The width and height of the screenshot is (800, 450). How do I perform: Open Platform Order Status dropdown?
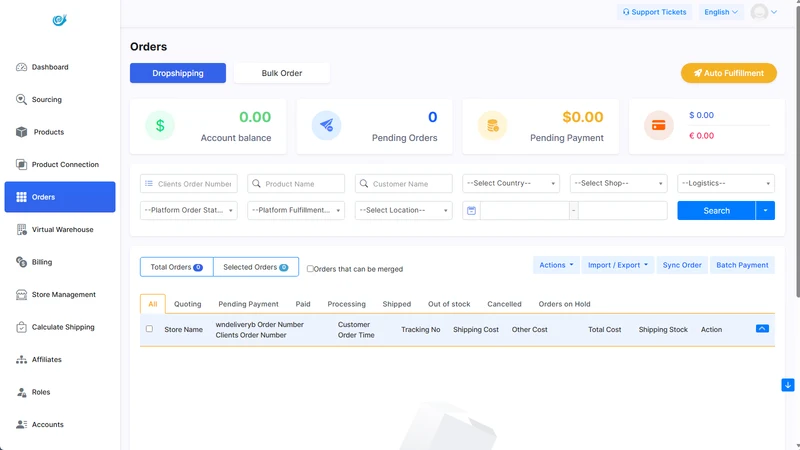189,210
